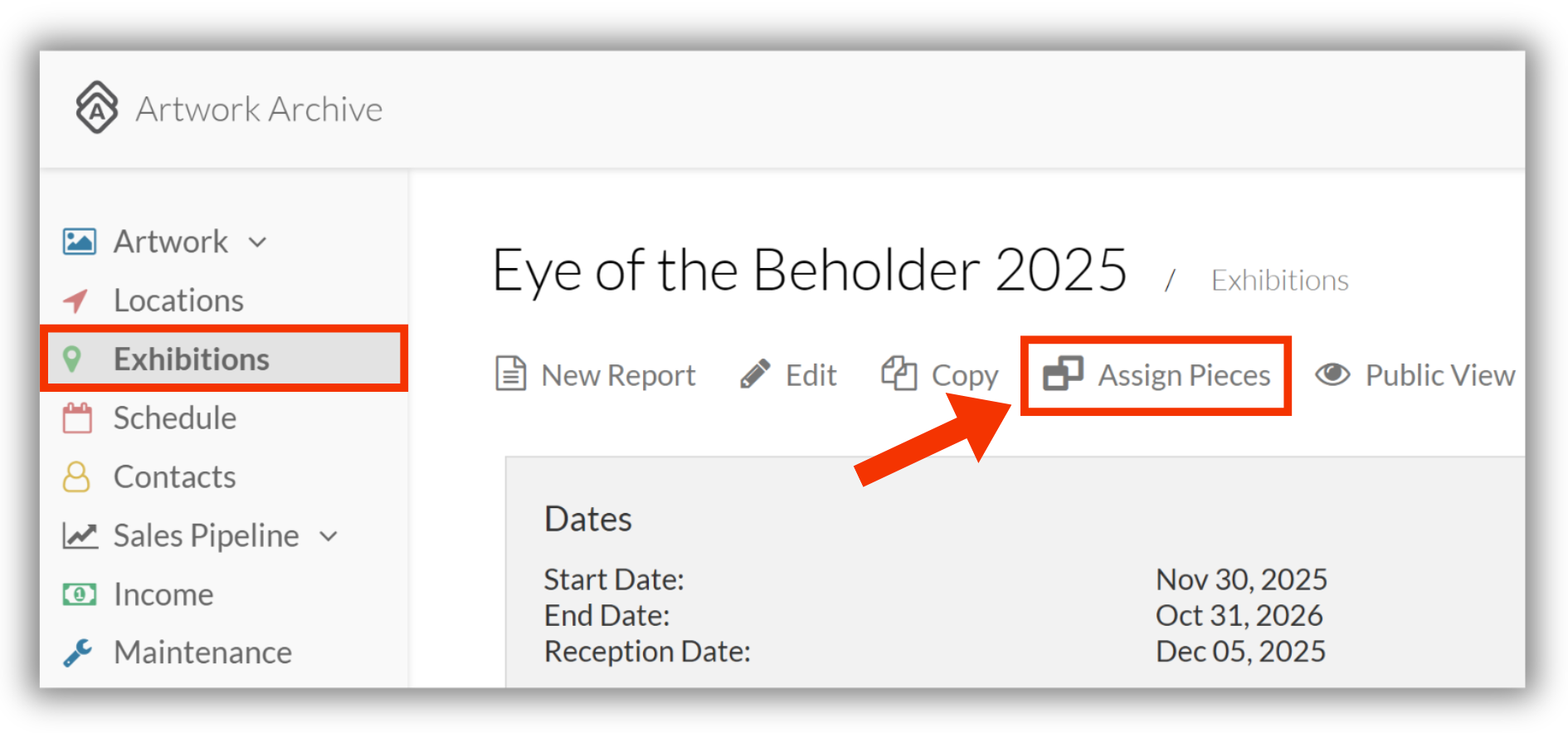Expand the Sales Pipeline chevron

click(x=329, y=536)
